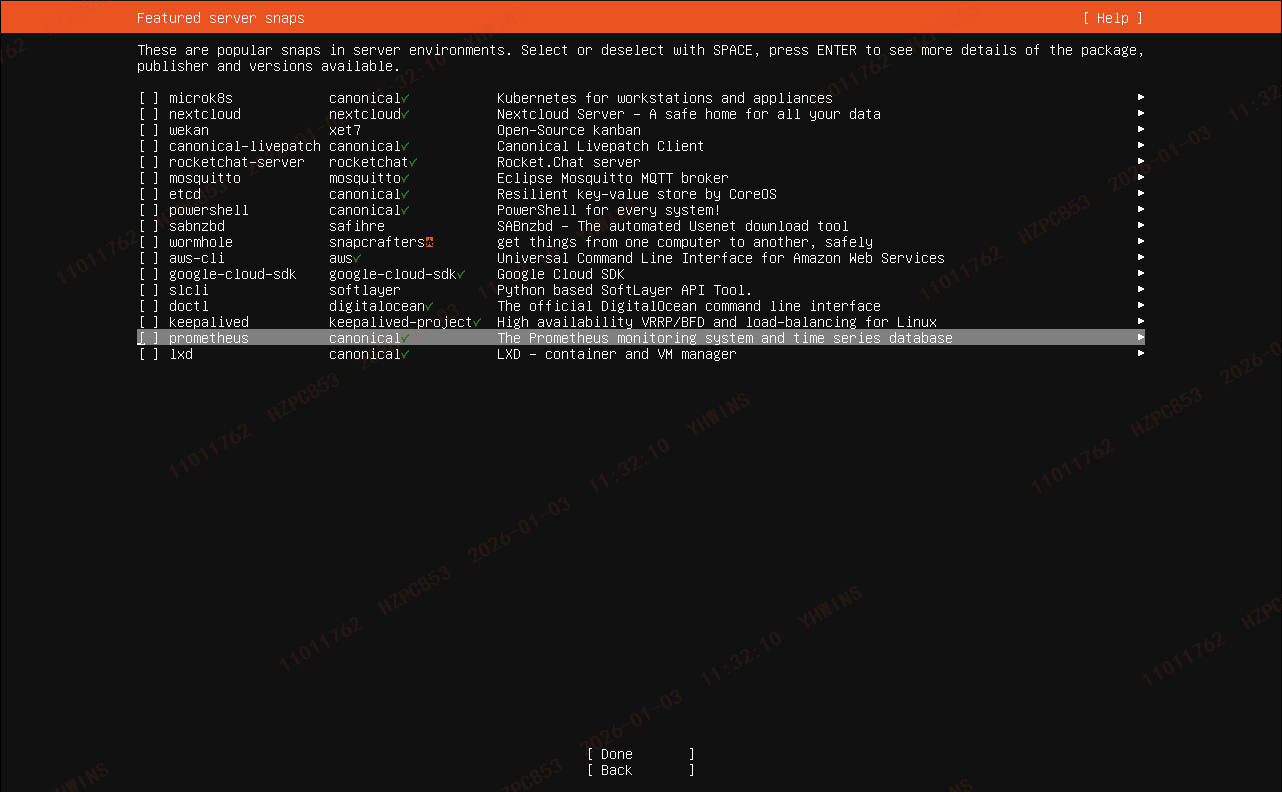The image size is (1282, 792).
Task: Open details arrow for Rocket.Chat server row
Action: coord(1141,162)
